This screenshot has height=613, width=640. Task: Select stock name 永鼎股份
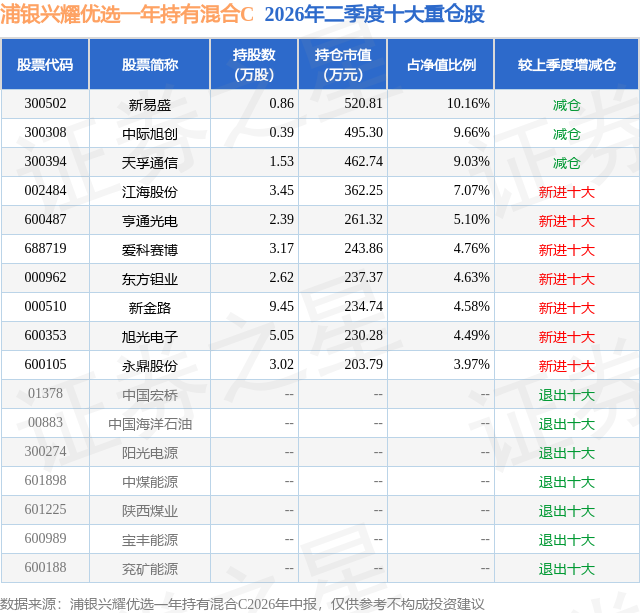click(x=150, y=366)
